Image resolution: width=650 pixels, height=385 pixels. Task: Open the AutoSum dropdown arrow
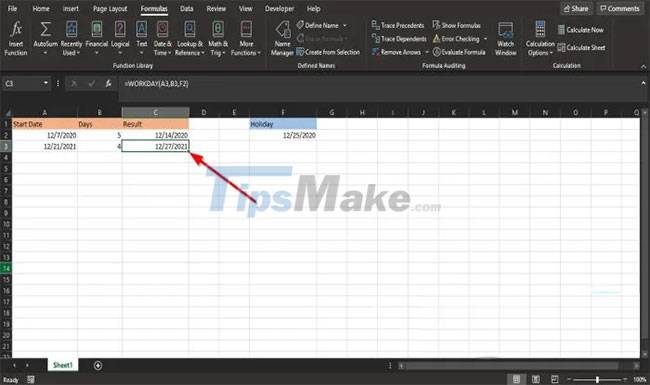click(45, 53)
